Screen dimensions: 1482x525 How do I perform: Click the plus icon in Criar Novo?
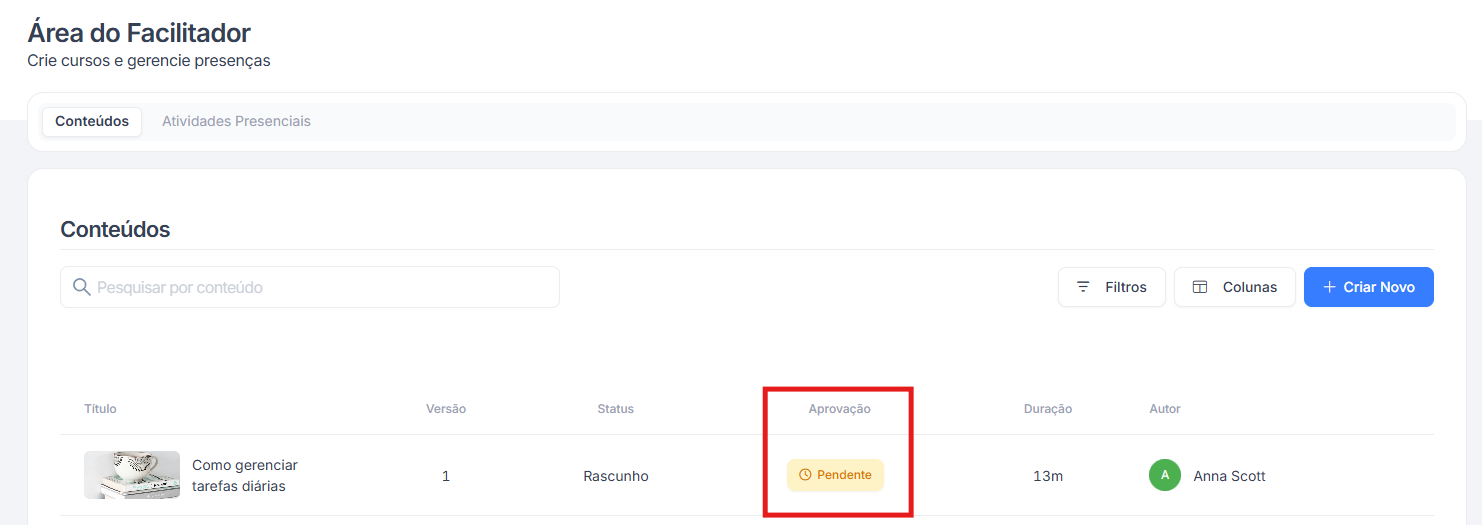point(1329,287)
